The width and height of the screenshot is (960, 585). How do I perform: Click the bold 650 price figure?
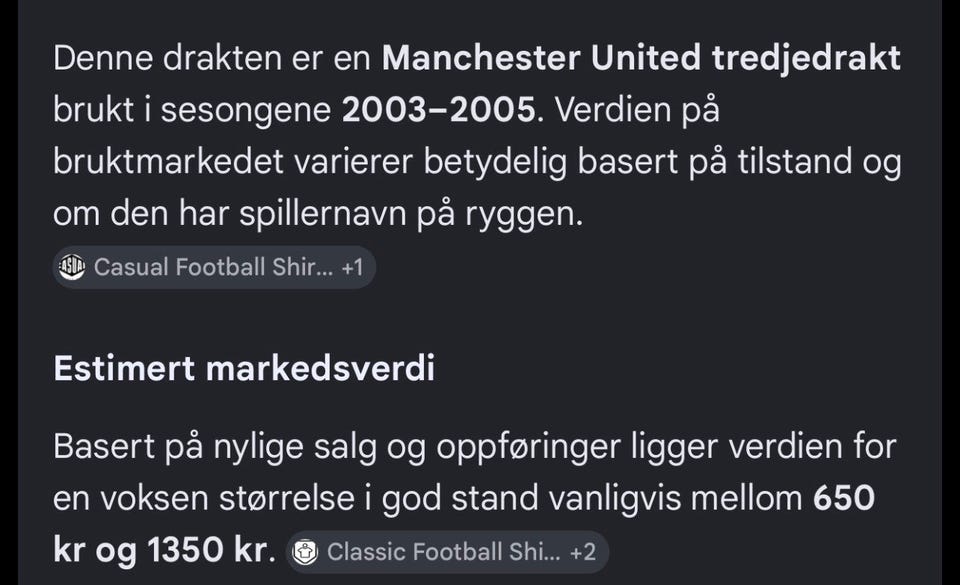pos(844,498)
